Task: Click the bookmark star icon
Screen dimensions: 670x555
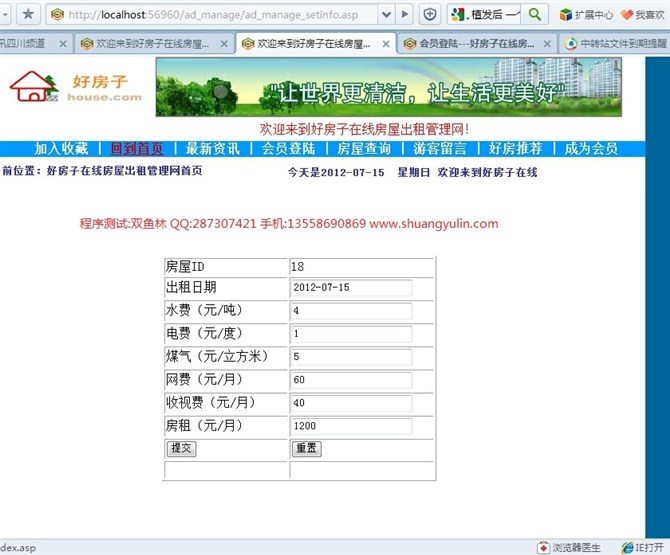Action: 28,14
